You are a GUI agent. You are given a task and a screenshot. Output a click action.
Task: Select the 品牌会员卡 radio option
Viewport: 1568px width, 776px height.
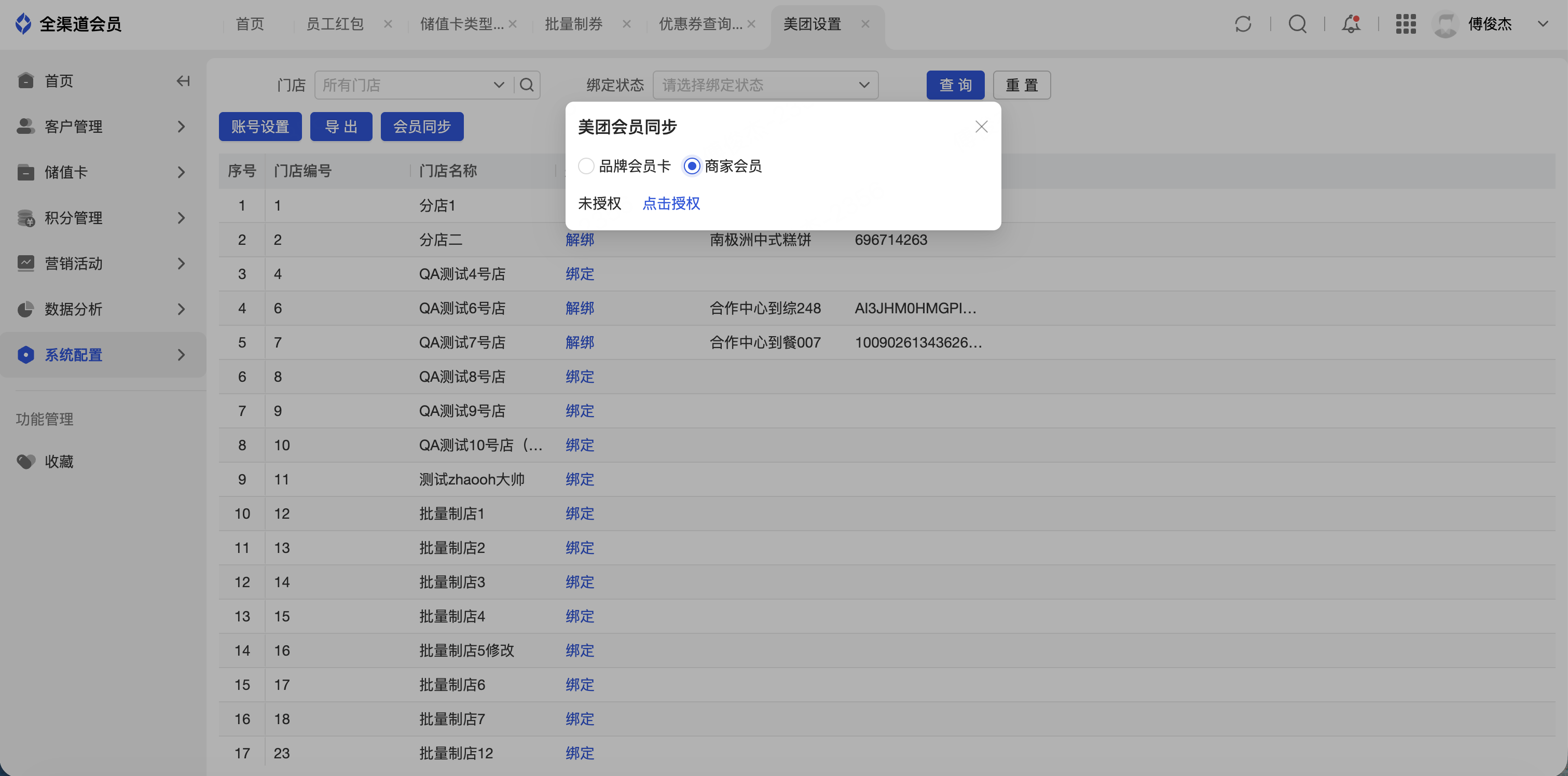pyautogui.click(x=586, y=165)
